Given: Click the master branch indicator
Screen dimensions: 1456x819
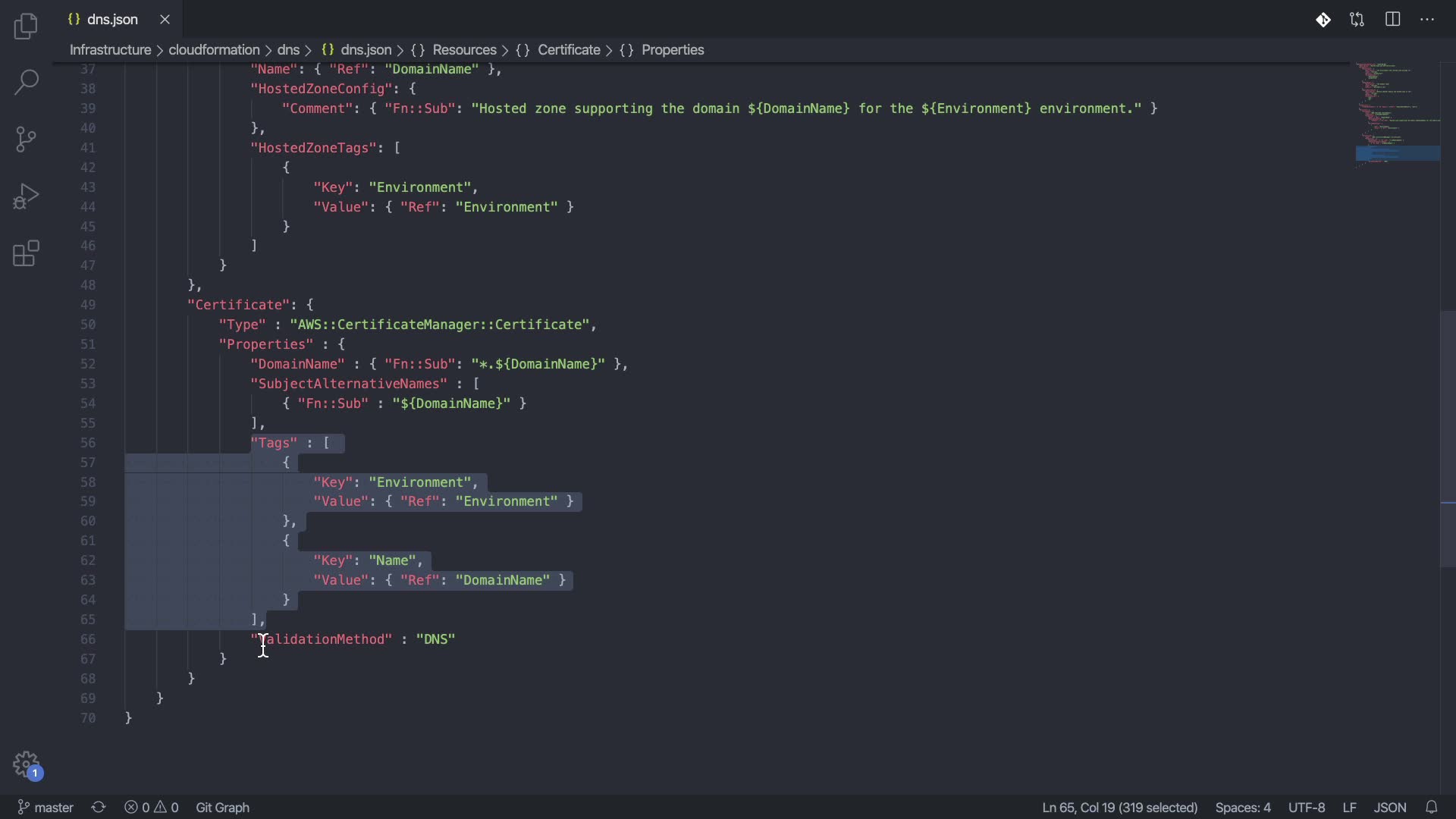Looking at the screenshot, I should pyautogui.click(x=45, y=808).
